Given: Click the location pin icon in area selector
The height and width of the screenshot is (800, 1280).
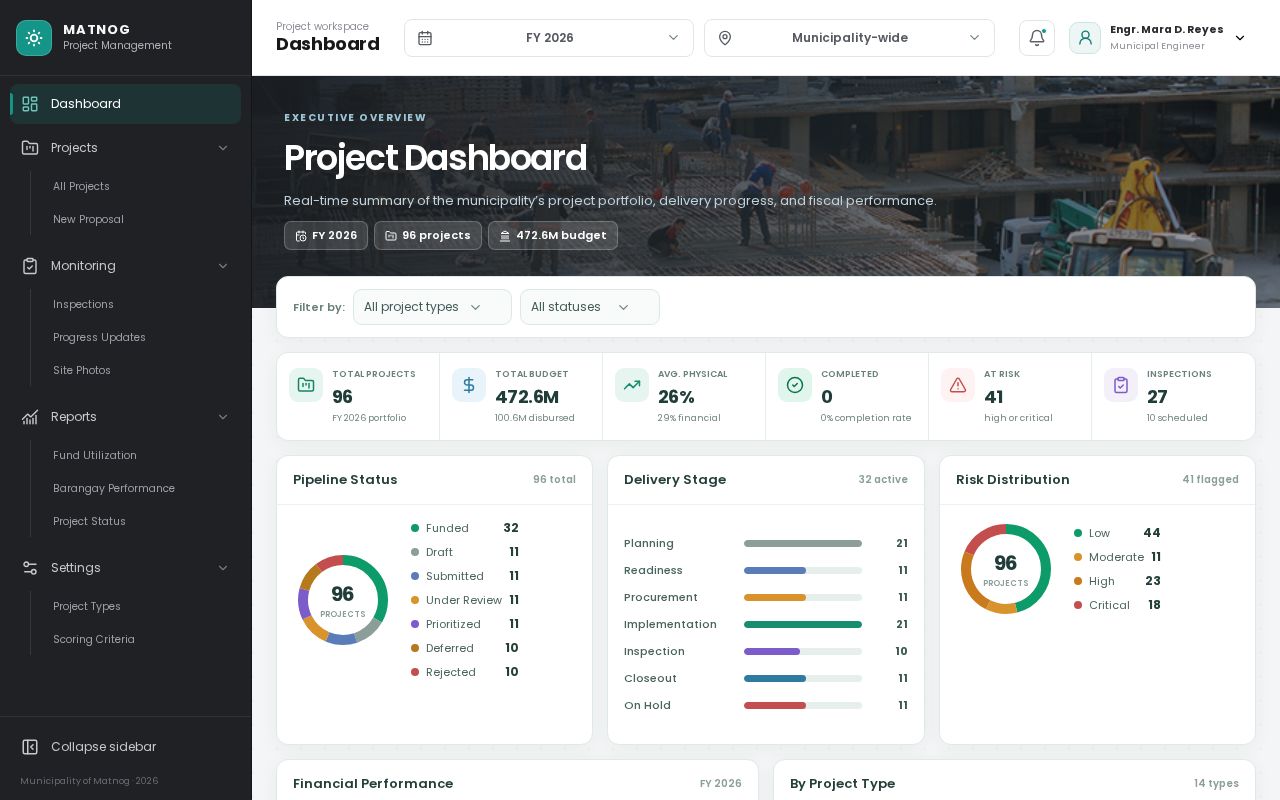Looking at the screenshot, I should coord(725,38).
